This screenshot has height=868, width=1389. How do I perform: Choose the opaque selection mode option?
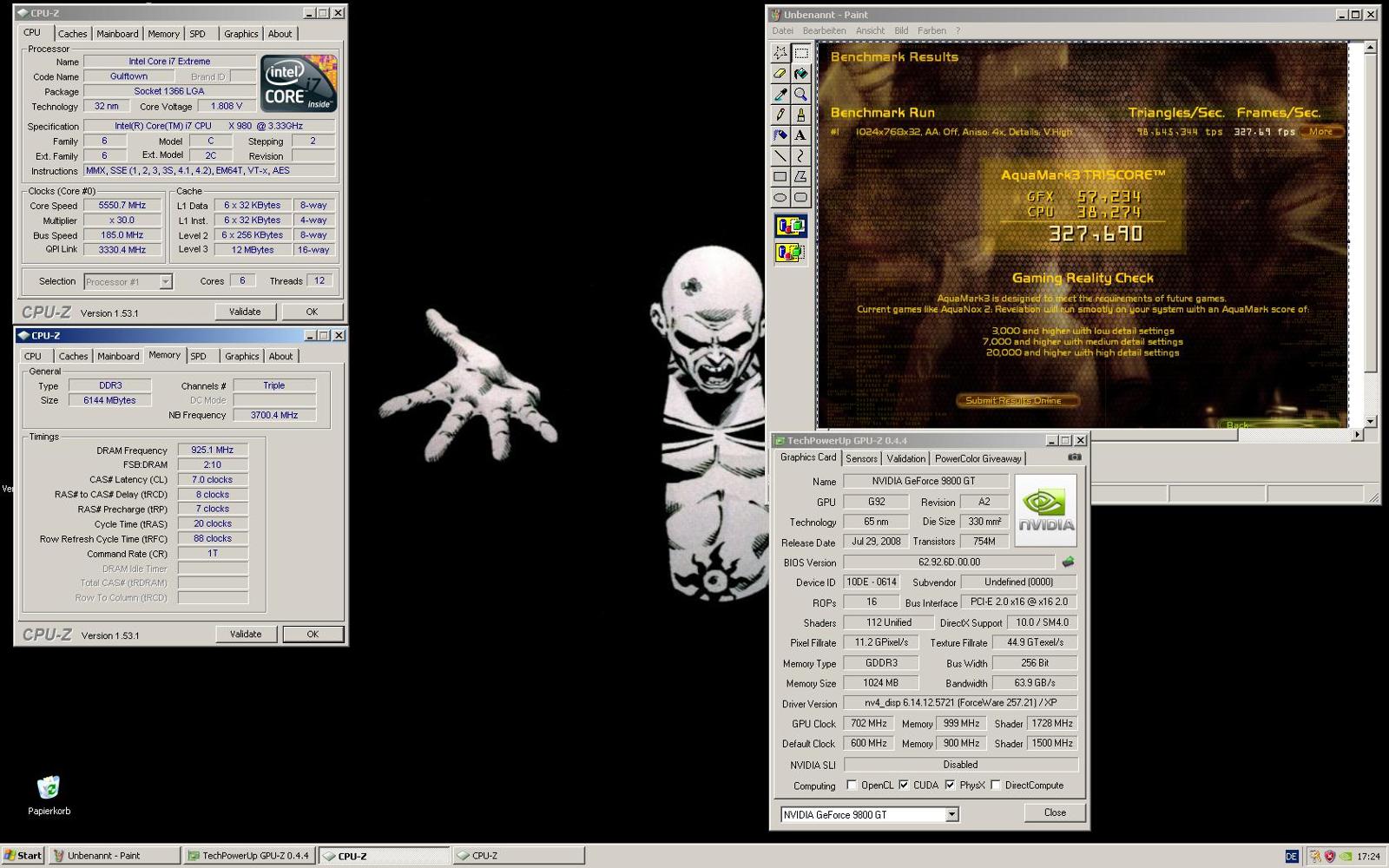(790, 227)
